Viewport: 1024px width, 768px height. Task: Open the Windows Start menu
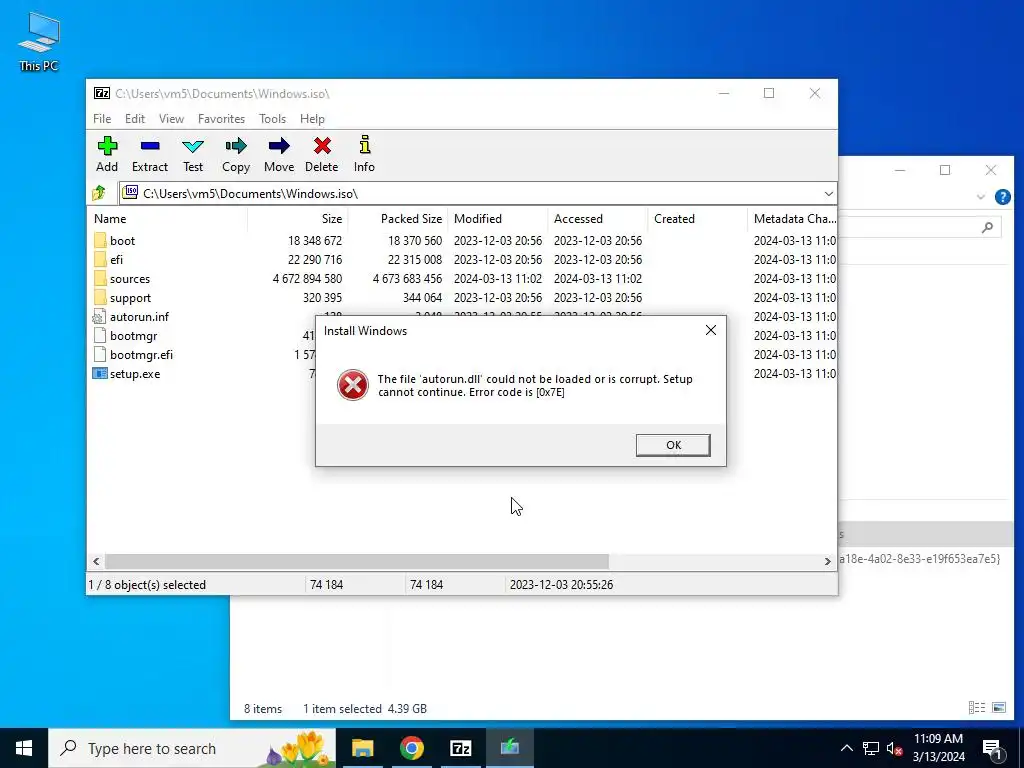pos(24,748)
